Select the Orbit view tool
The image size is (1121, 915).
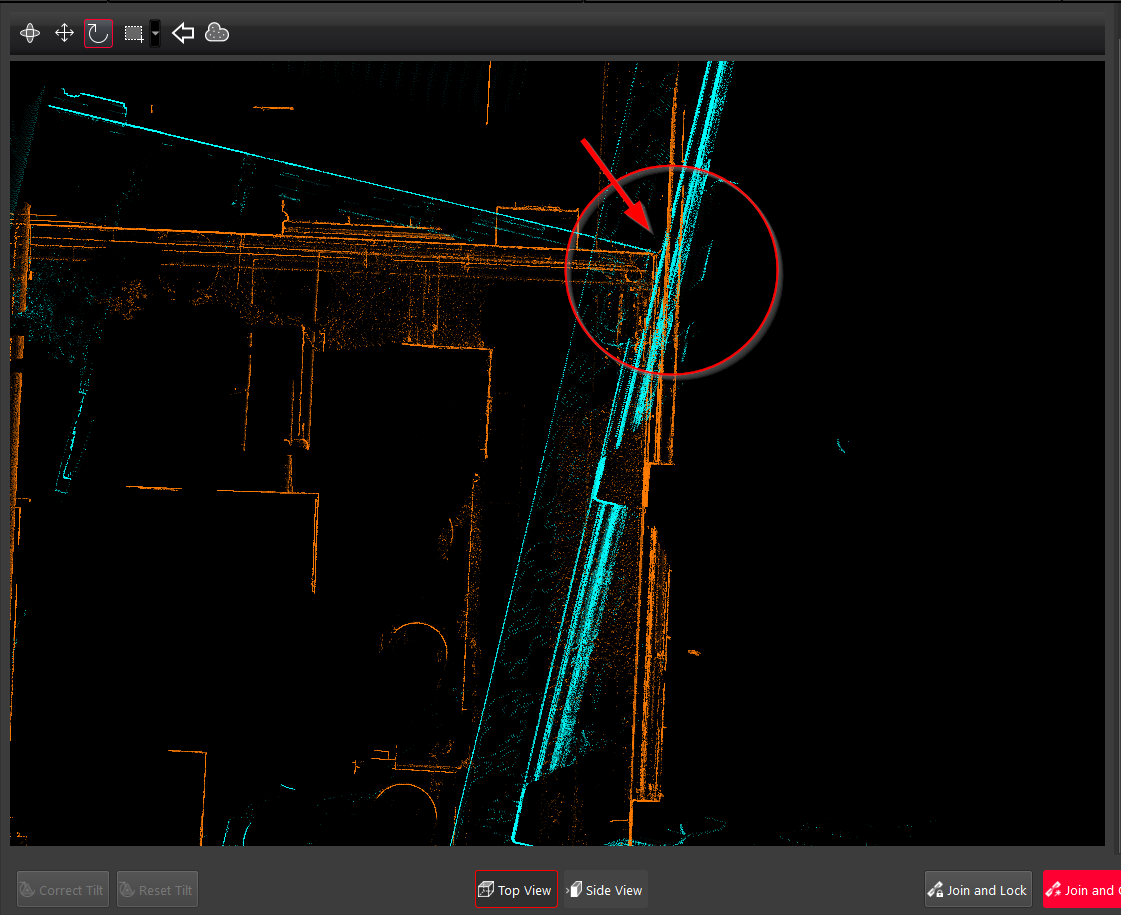(x=30, y=33)
